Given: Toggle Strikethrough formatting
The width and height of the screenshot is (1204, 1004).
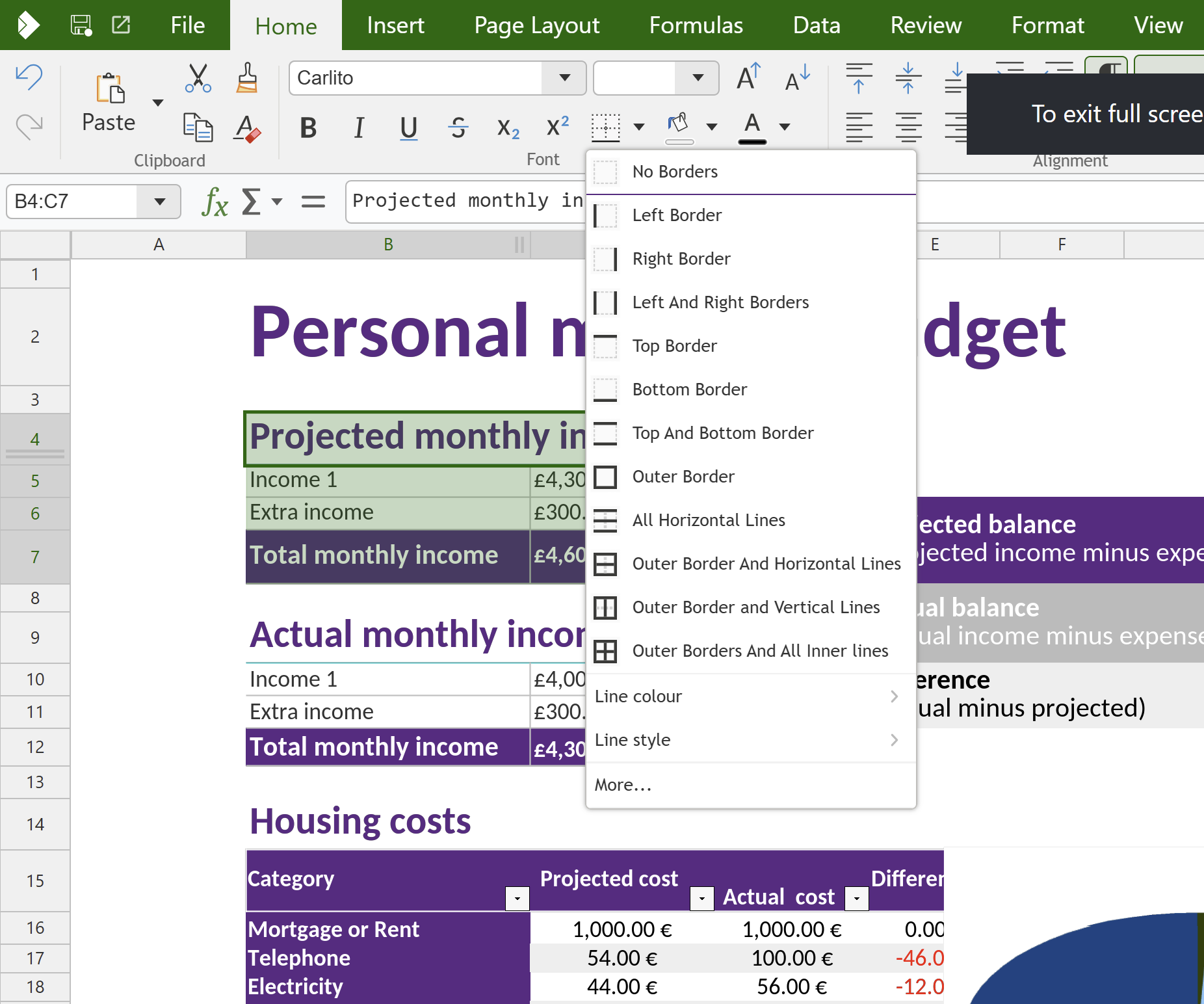Looking at the screenshot, I should point(458,128).
